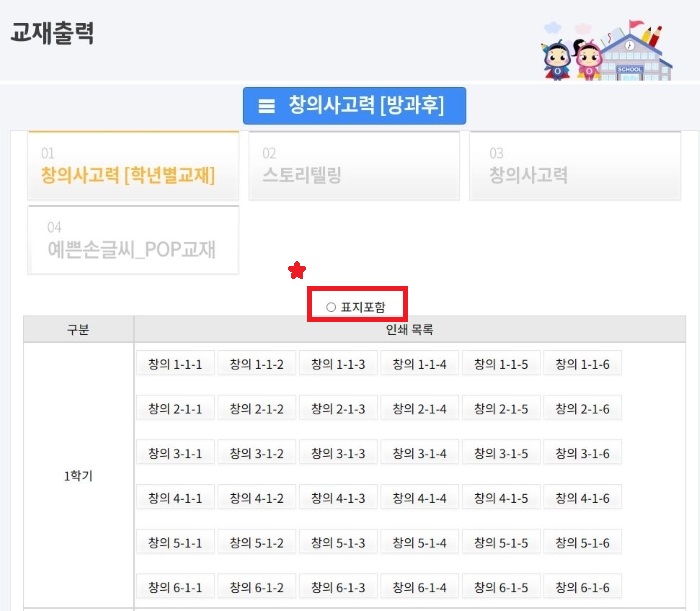Click the 창의 2-1-6 button
The width and height of the screenshot is (700, 611).
[583, 408]
